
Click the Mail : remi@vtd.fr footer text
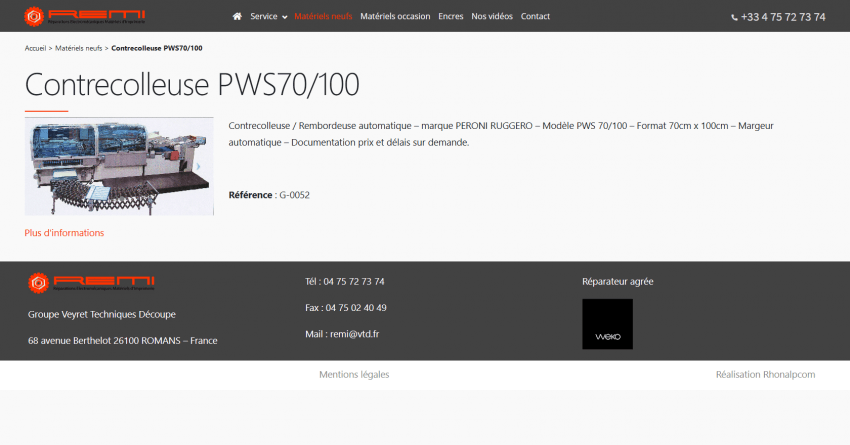pyautogui.click(x=342, y=334)
